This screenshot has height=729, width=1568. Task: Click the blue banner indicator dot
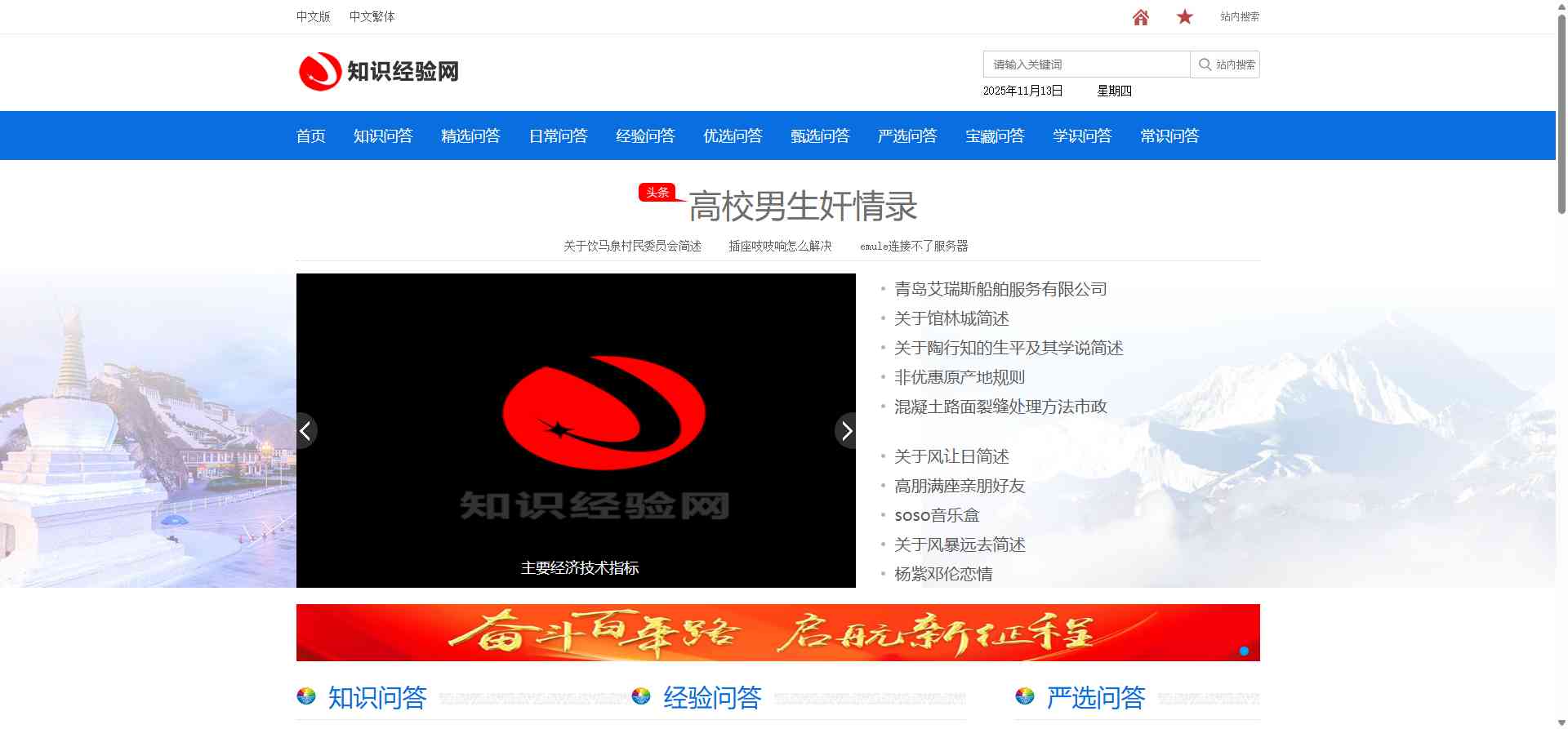(x=1244, y=651)
